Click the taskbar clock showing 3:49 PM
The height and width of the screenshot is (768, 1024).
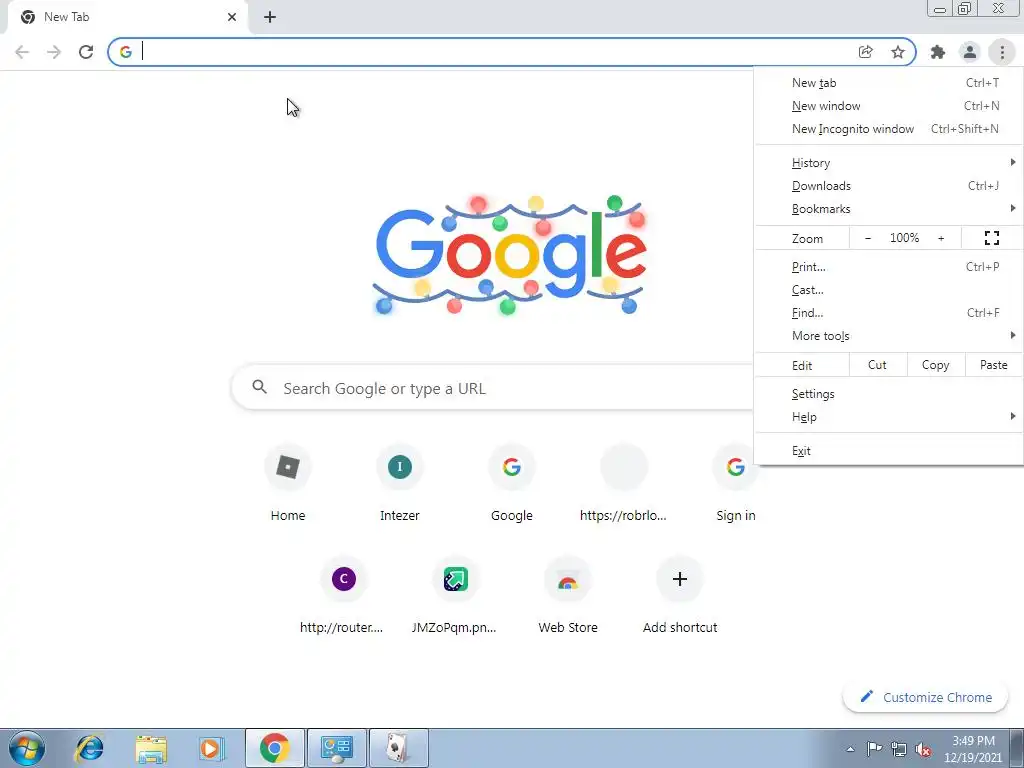pyautogui.click(x=973, y=749)
